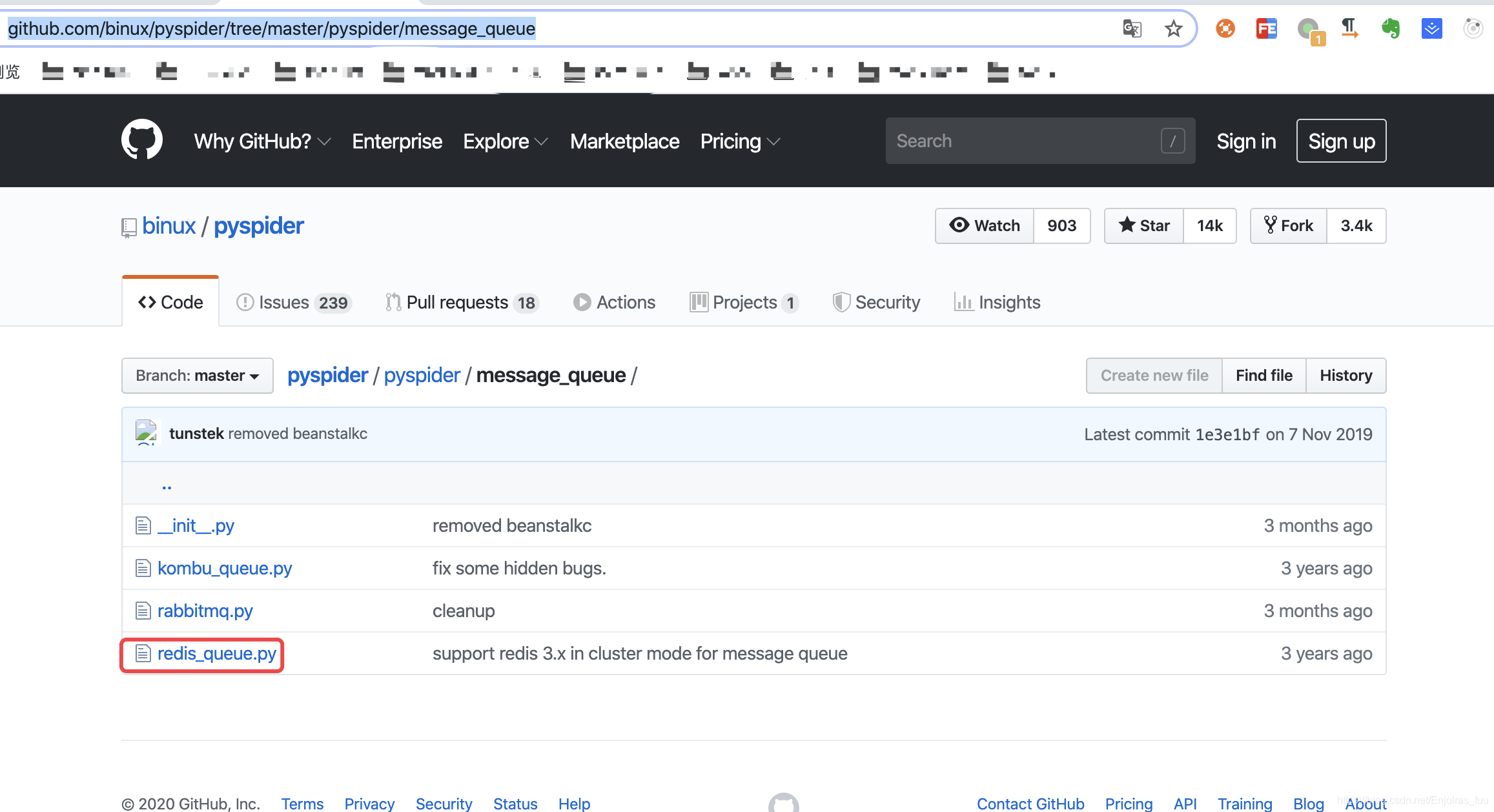This screenshot has height=812, width=1494.
Task: Click the file icon next to rabbitmq.py
Action: [143, 611]
